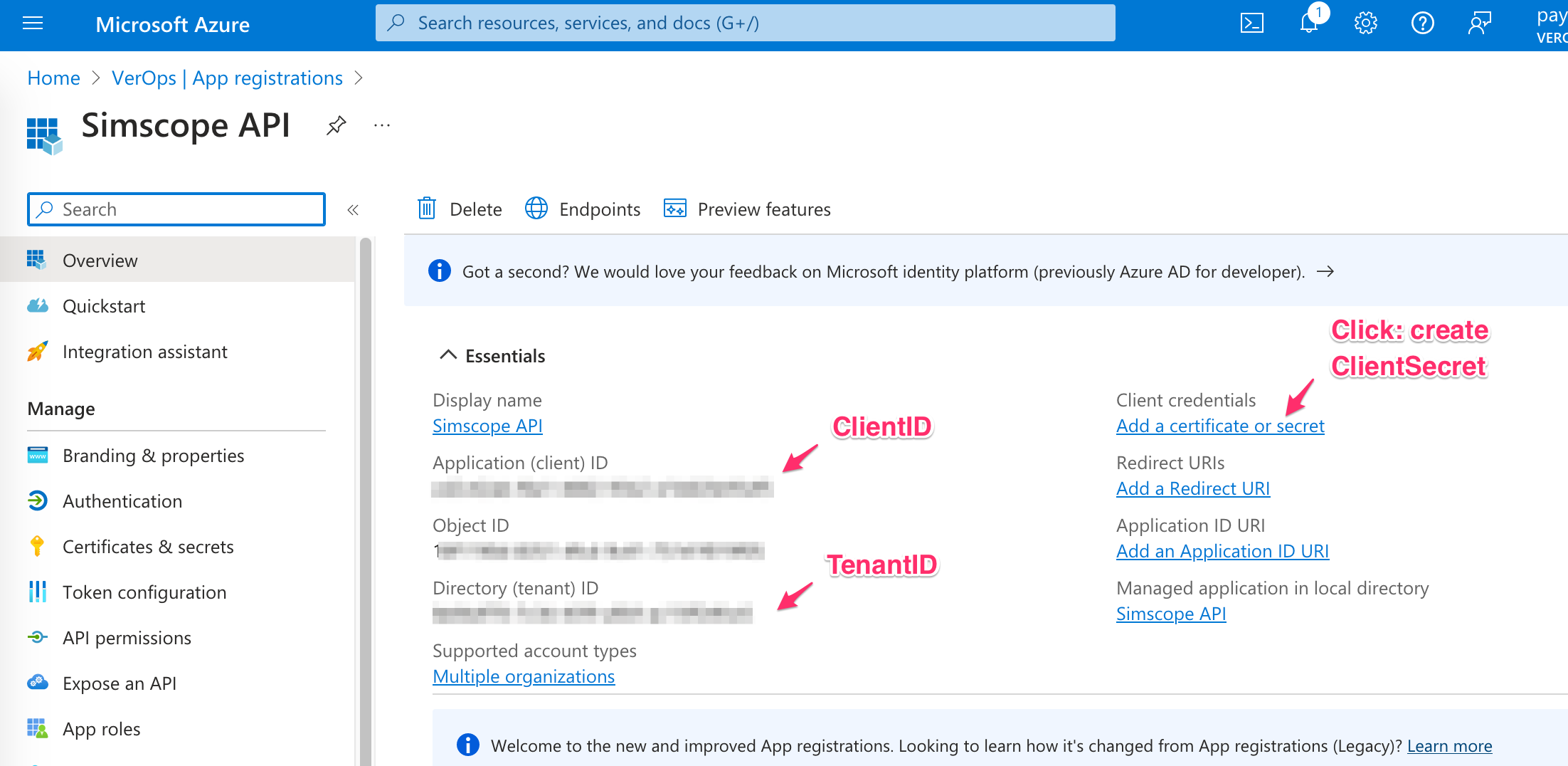Open the notifications bell
The width and height of the screenshot is (1568, 766).
tap(1309, 22)
